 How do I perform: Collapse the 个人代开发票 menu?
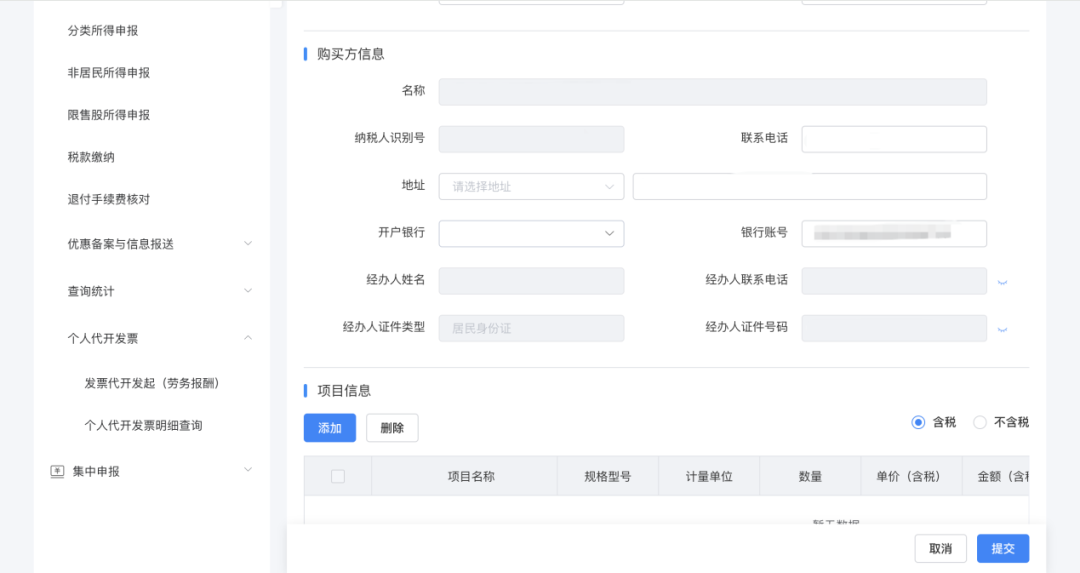(248, 338)
